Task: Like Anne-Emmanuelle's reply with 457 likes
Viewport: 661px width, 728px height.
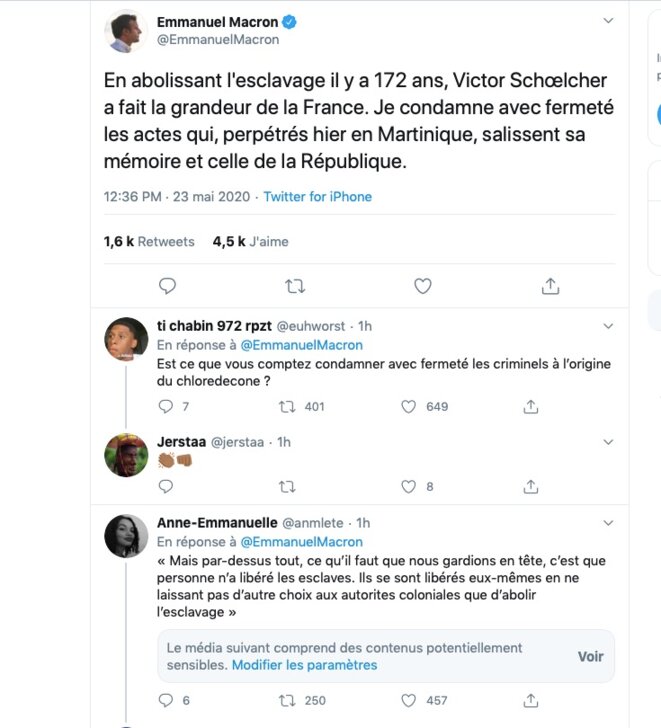Action: (408, 700)
